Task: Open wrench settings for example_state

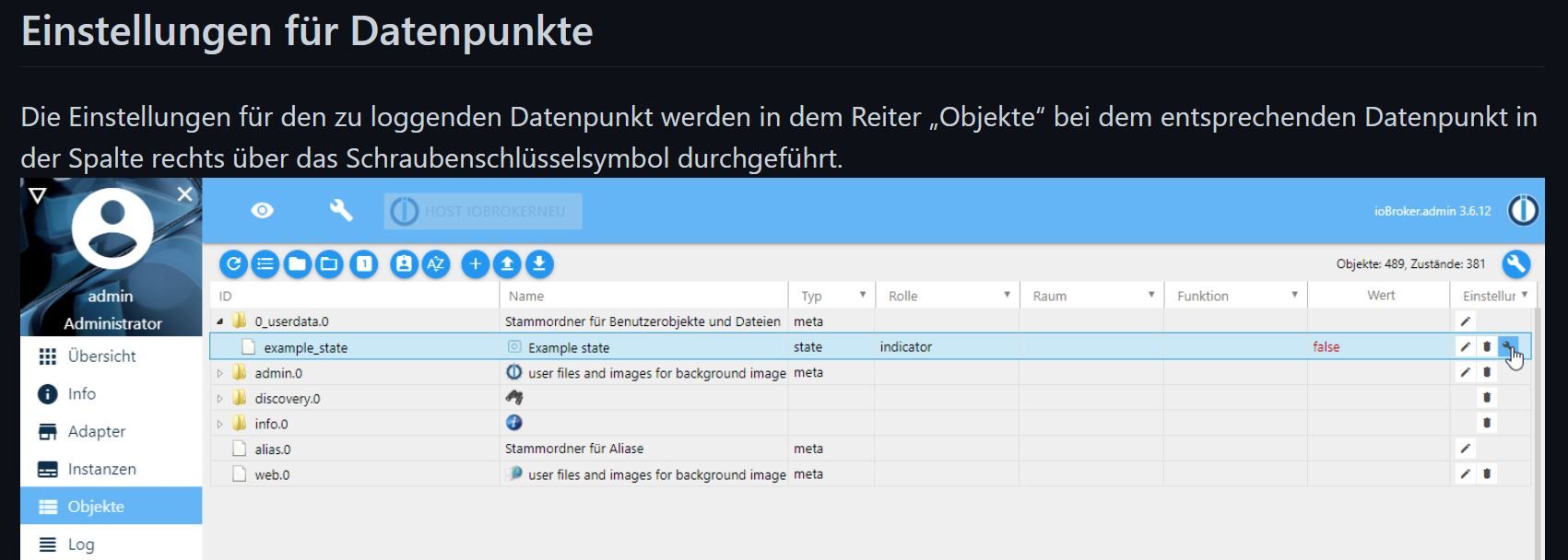Action: click(1508, 347)
